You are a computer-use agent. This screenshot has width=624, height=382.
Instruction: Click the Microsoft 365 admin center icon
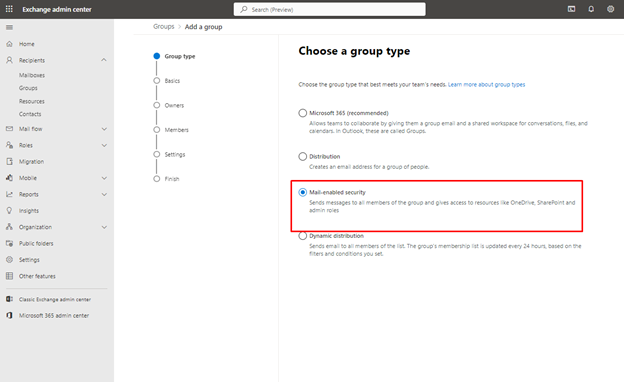pyautogui.click(x=10, y=315)
